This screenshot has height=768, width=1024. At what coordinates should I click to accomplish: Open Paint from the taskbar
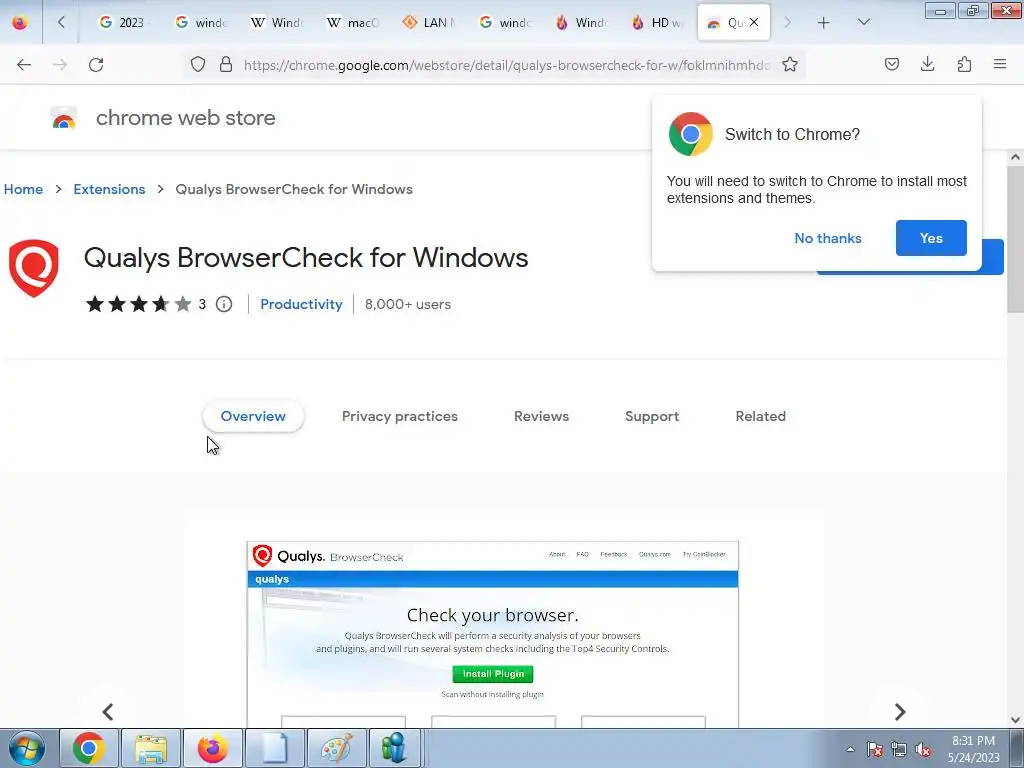[337, 748]
